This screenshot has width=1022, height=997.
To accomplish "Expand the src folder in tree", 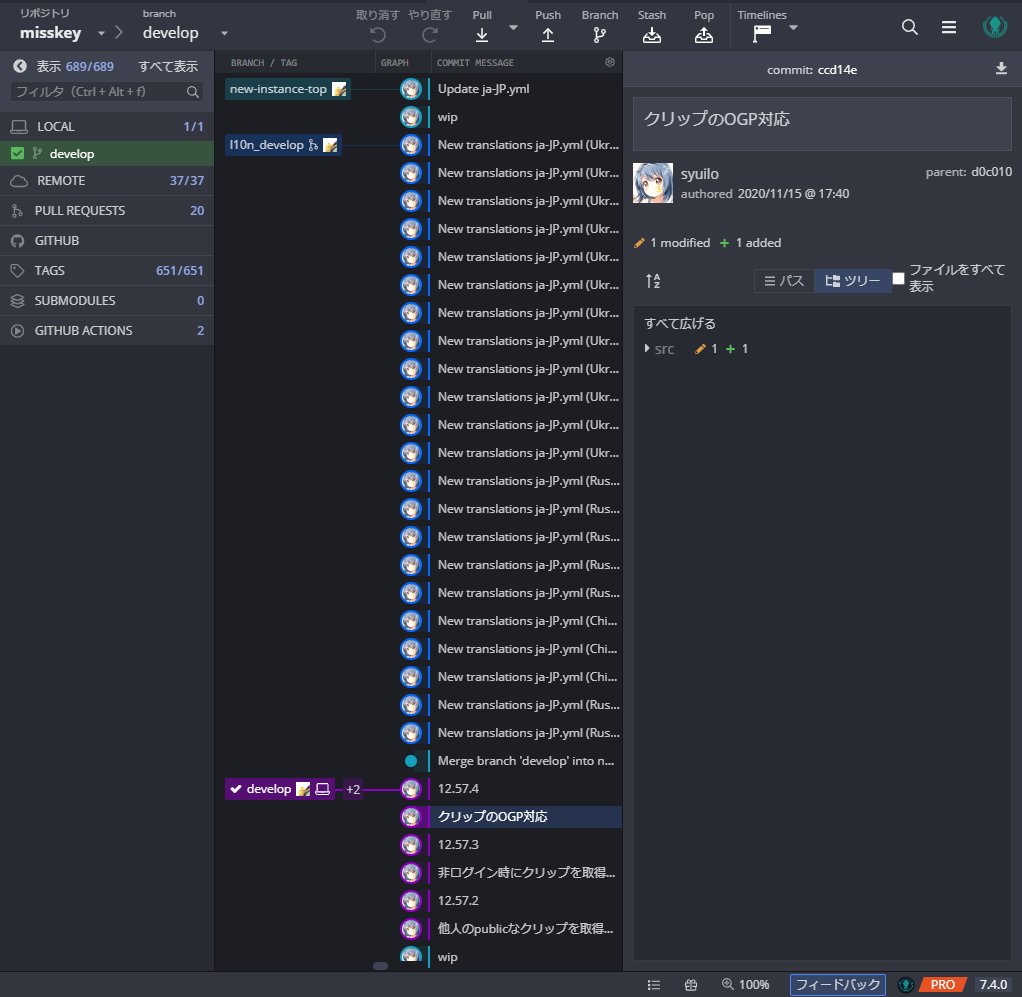I will point(647,349).
